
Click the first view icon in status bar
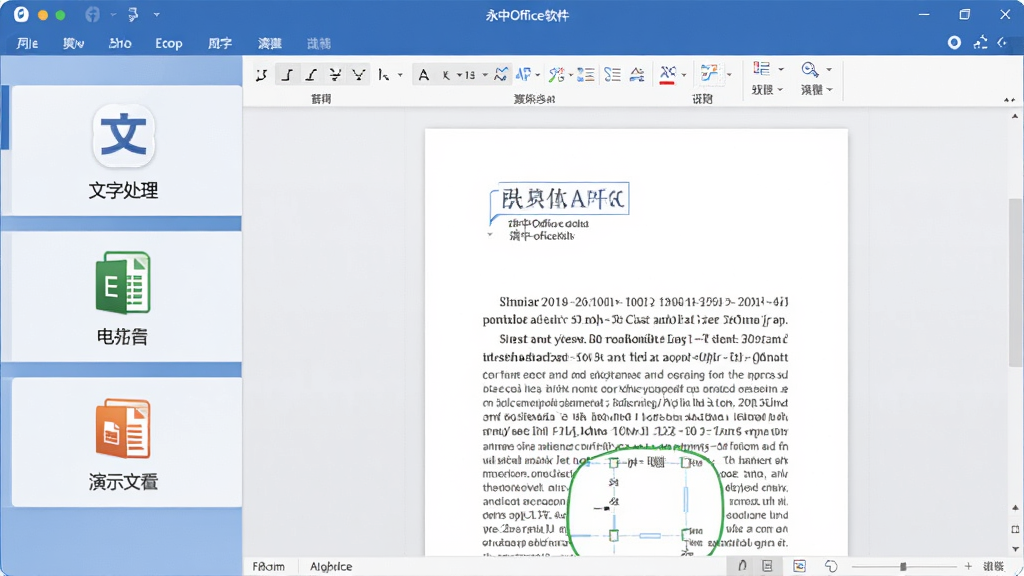[742, 566]
